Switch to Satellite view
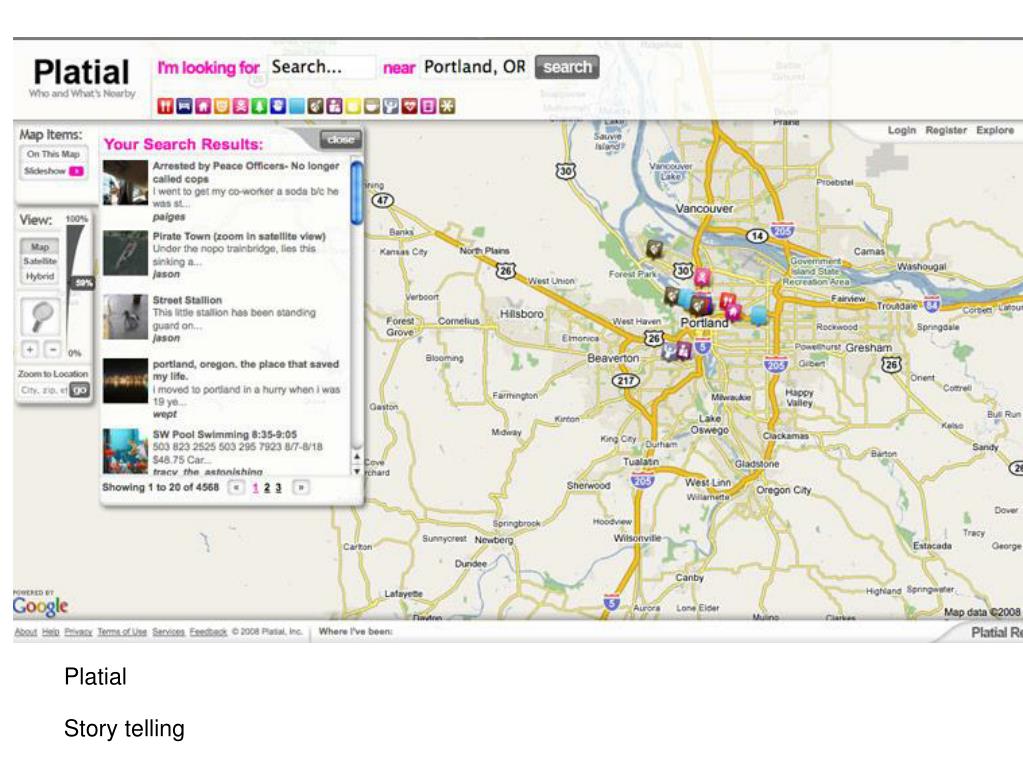1023x767 pixels. click(40, 261)
